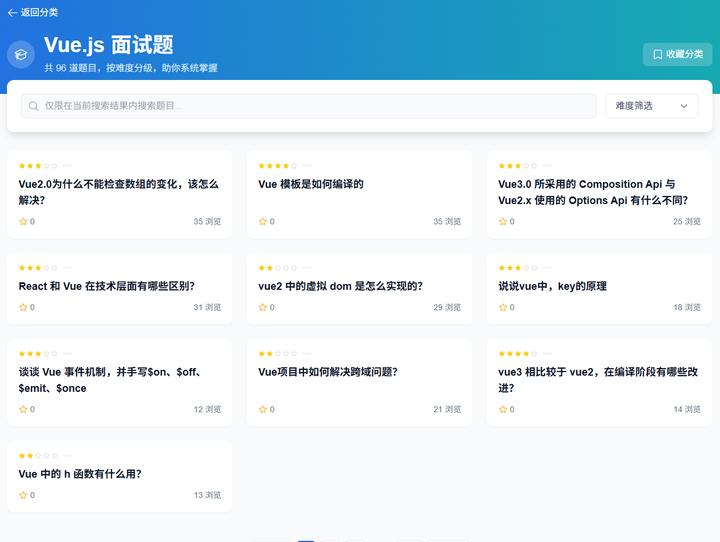Open question Vue2.0为什么不能检查数组的变化
The image size is (720, 542).
(118, 192)
